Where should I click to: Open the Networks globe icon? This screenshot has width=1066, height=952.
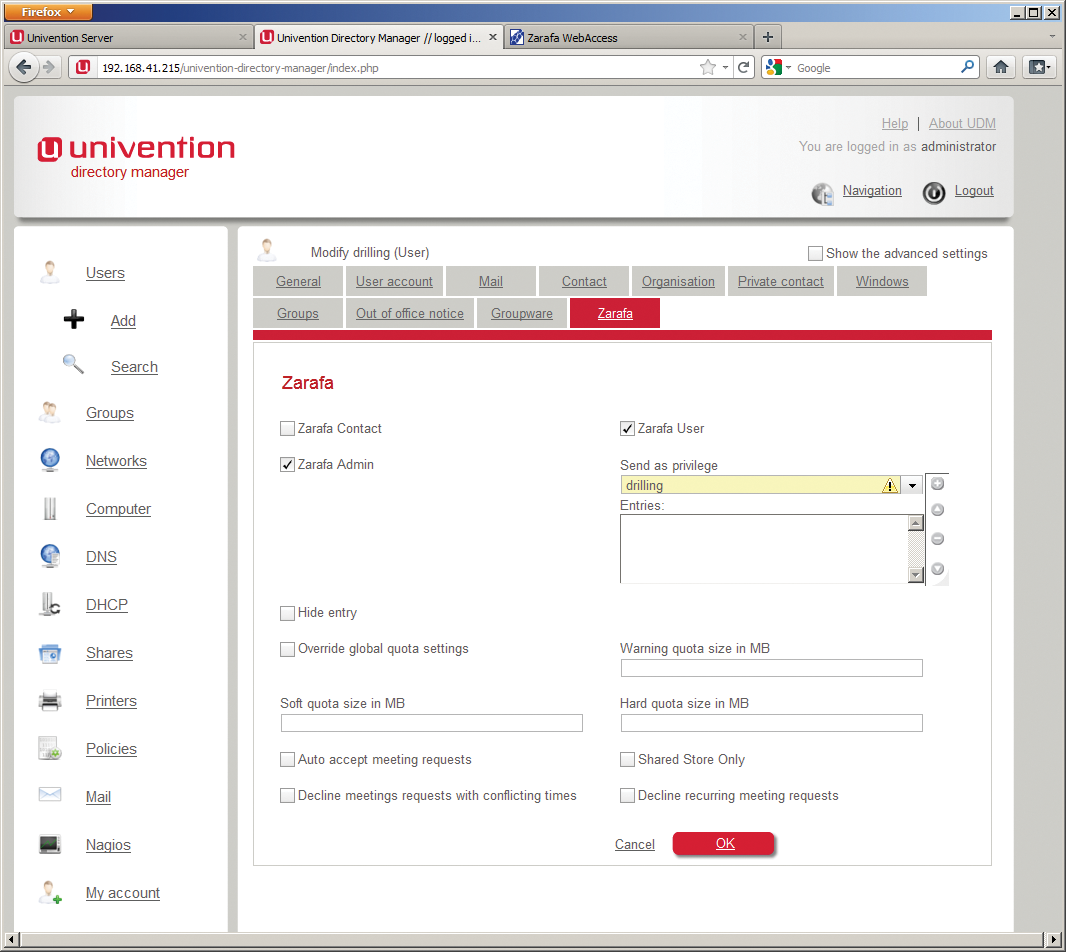[49, 460]
